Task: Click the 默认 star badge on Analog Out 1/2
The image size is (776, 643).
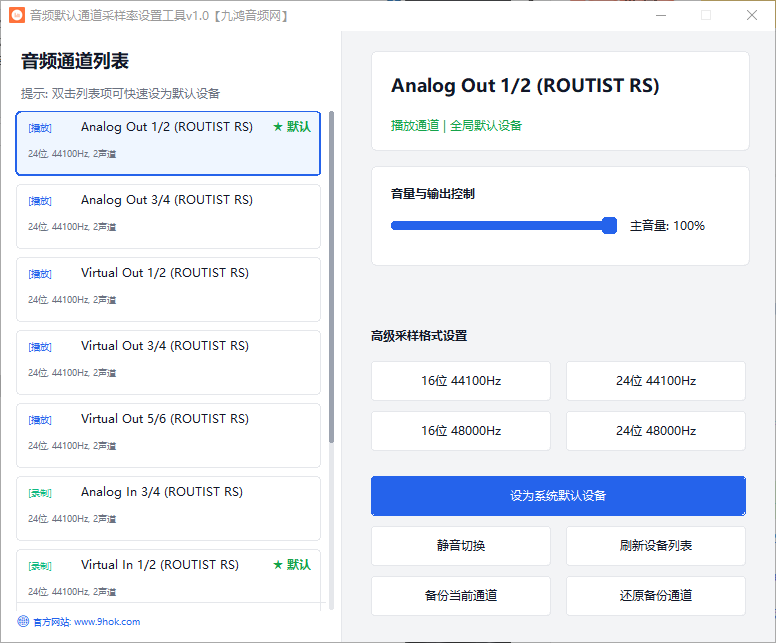Action: (x=292, y=127)
